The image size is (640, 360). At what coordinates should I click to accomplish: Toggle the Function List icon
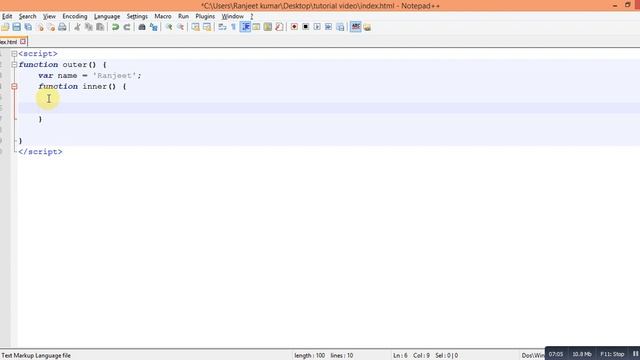279,27
